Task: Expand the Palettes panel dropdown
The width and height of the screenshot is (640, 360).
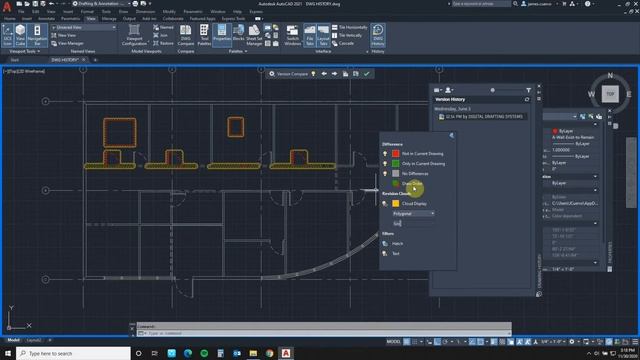Action: (x=238, y=51)
